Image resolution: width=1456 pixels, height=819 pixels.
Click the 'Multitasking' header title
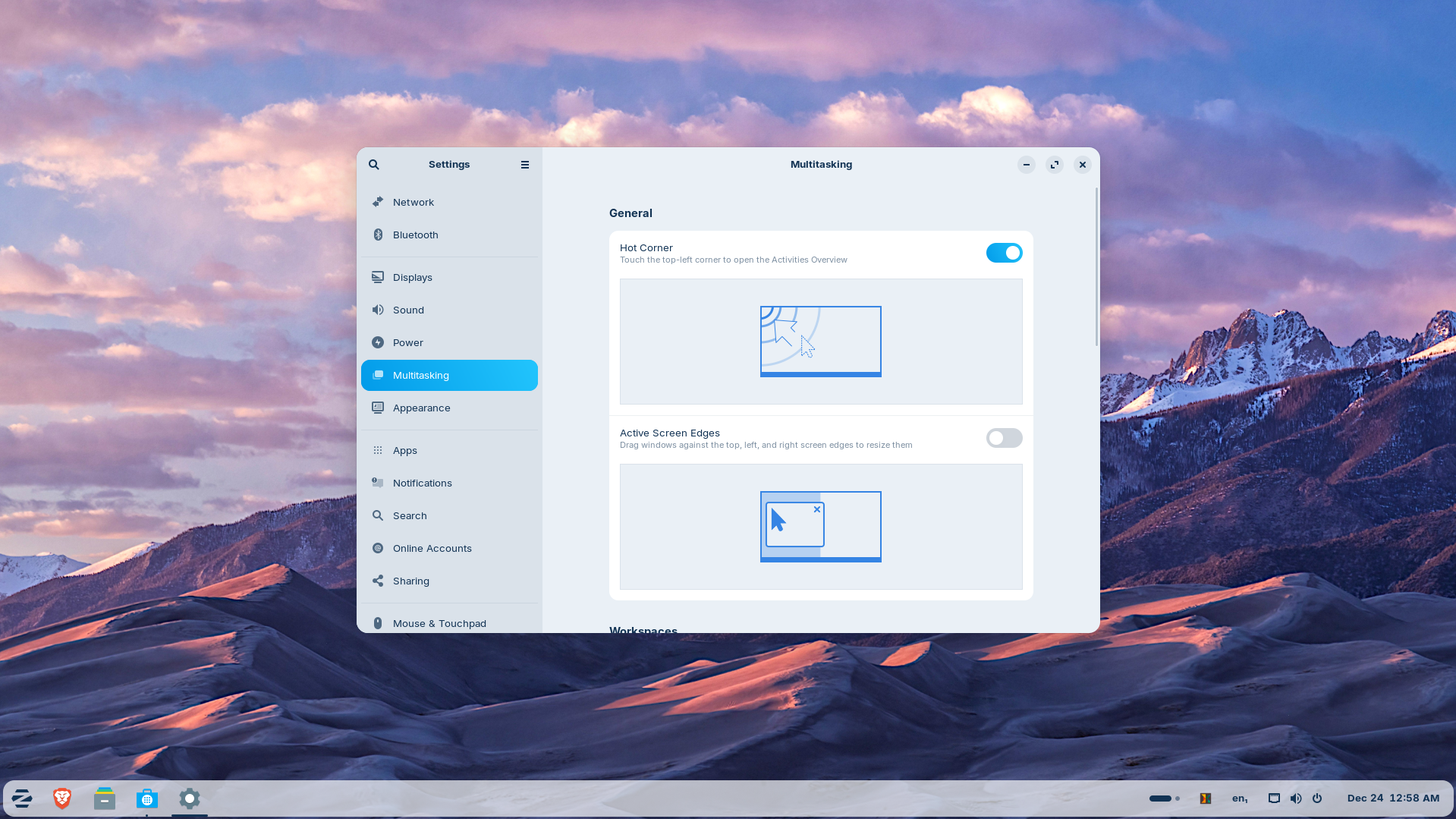tap(821, 165)
